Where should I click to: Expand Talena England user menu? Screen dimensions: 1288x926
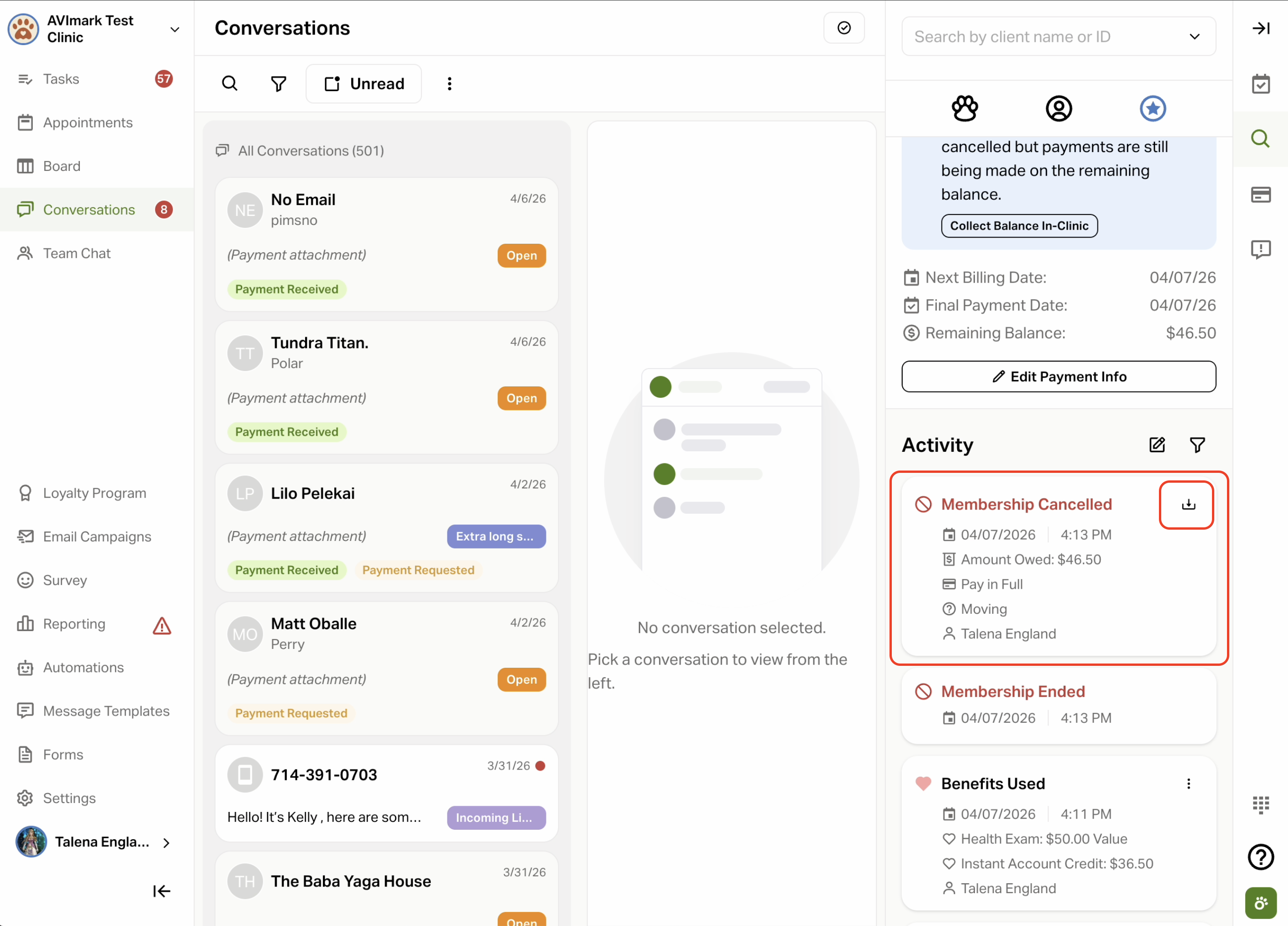pos(166,842)
